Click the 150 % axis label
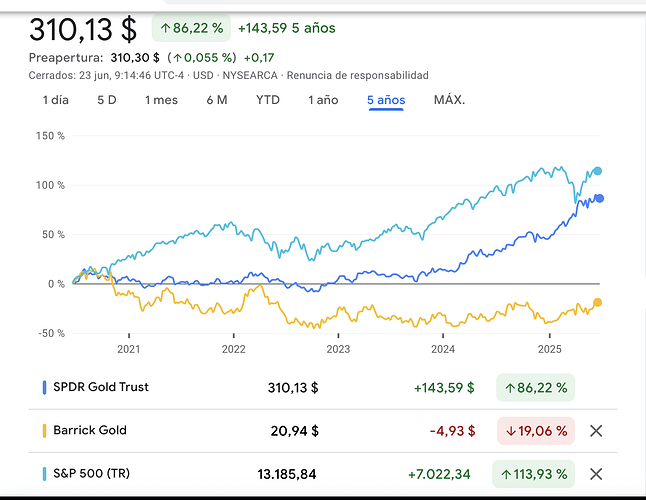This screenshot has height=500, width=646. pos(50,136)
